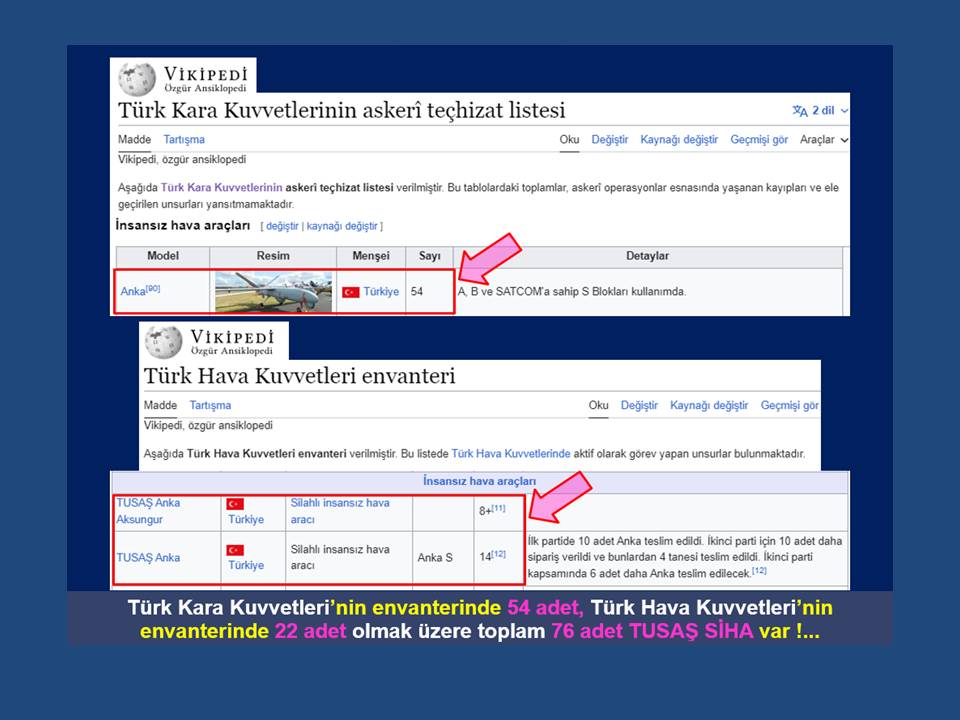
Task: Select Kaynağı değiştir on Hava Kuvvetleri envanteri page
Action: pyautogui.click(x=708, y=405)
